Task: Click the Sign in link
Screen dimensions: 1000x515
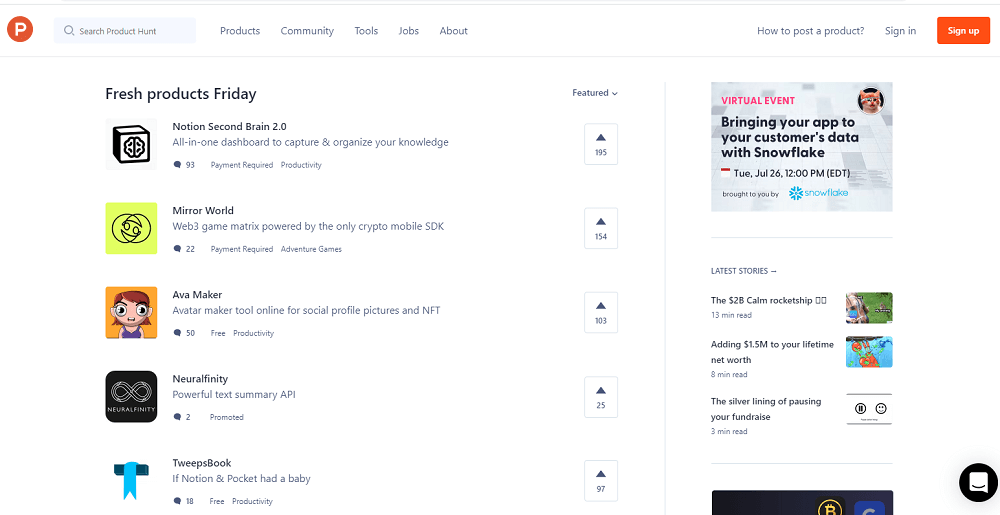Action: pos(901,31)
